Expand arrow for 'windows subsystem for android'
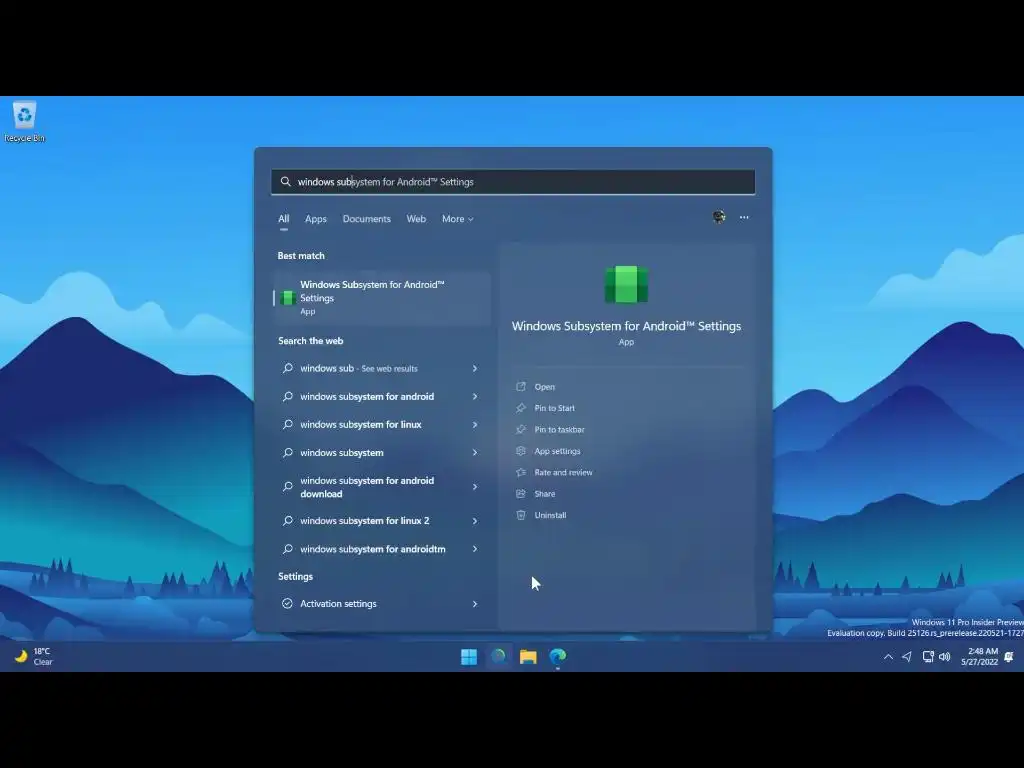The image size is (1024, 768). pyautogui.click(x=475, y=396)
